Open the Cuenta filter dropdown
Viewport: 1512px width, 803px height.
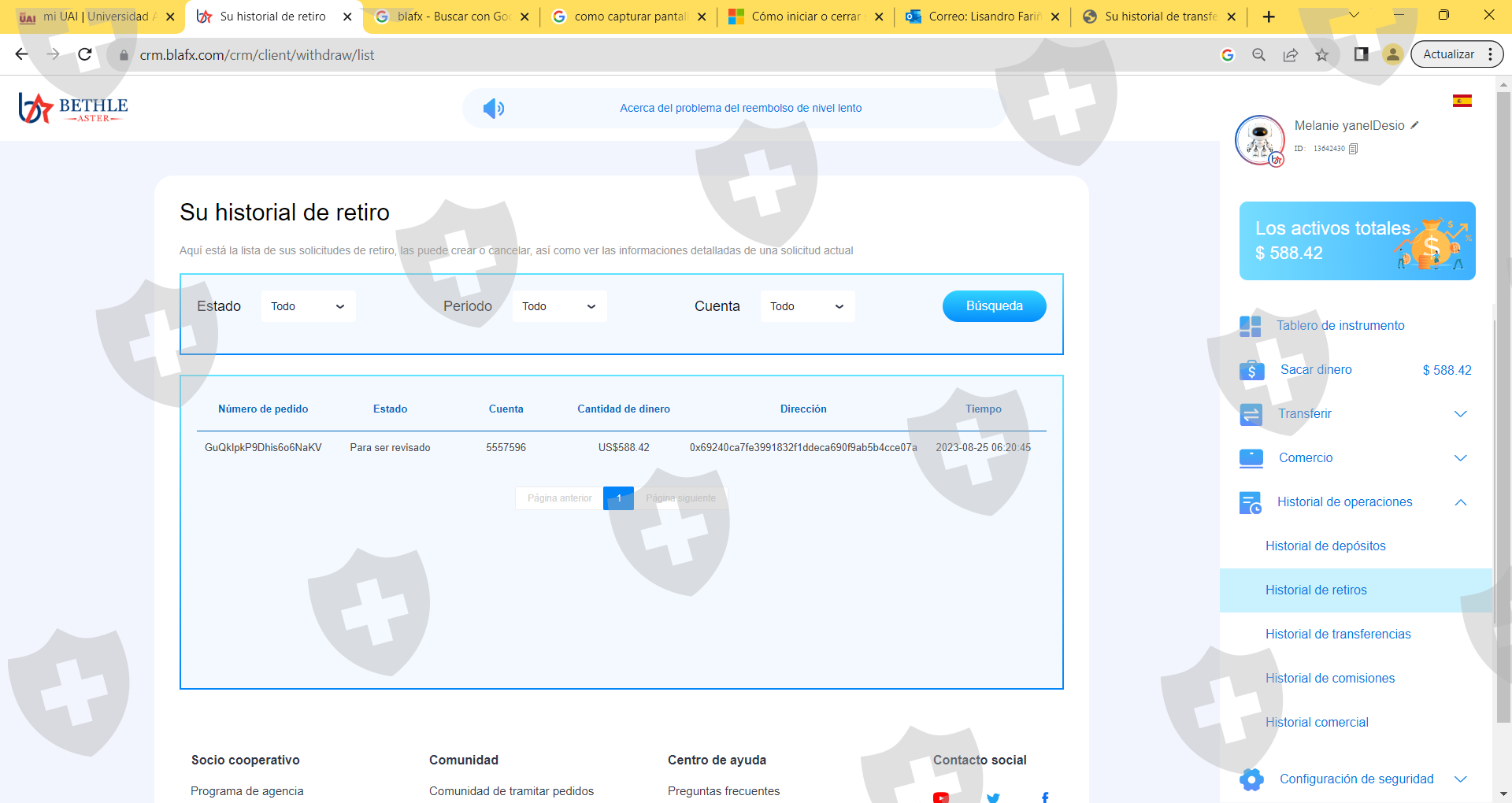click(807, 306)
